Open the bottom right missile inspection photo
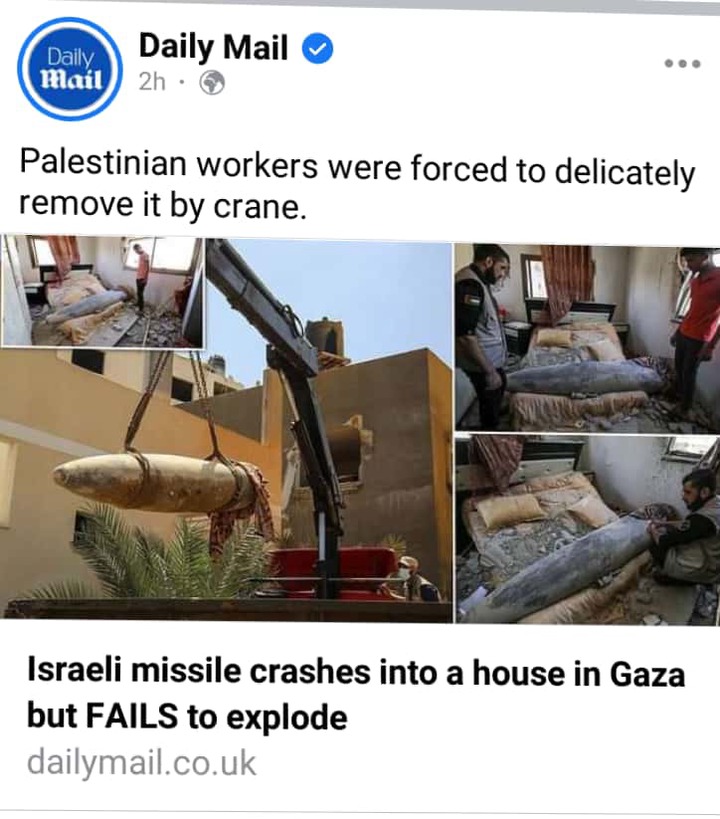 coord(587,529)
